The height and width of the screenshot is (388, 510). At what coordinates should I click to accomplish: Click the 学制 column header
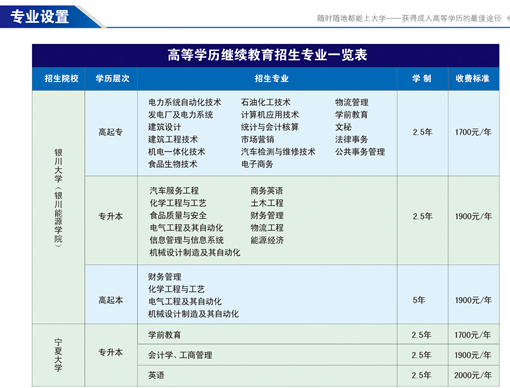click(x=422, y=79)
